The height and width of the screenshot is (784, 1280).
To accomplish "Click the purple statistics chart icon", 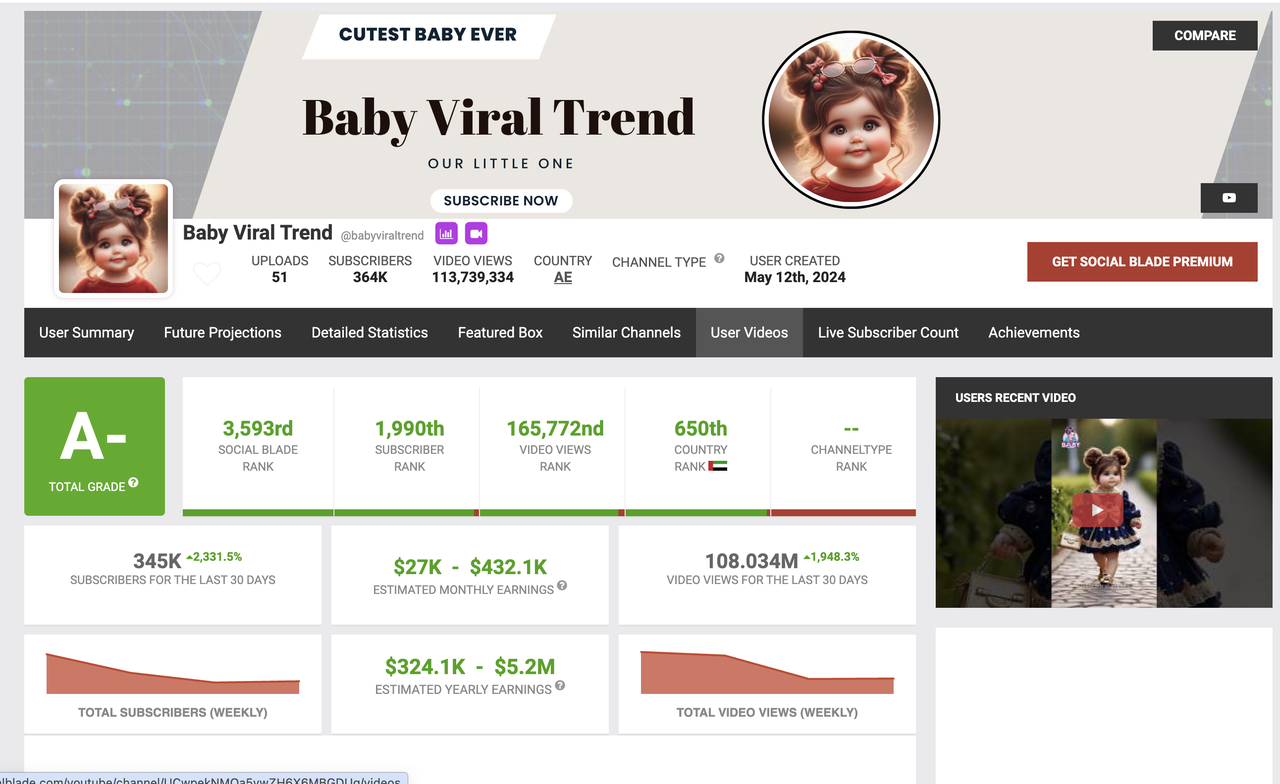I will tap(446, 233).
